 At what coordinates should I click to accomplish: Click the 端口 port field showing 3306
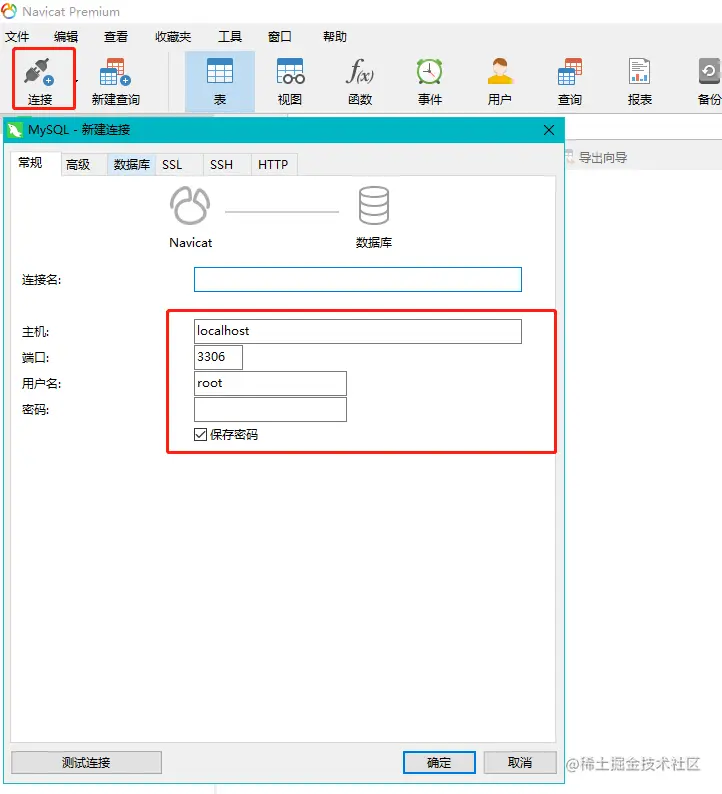pos(218,357)
